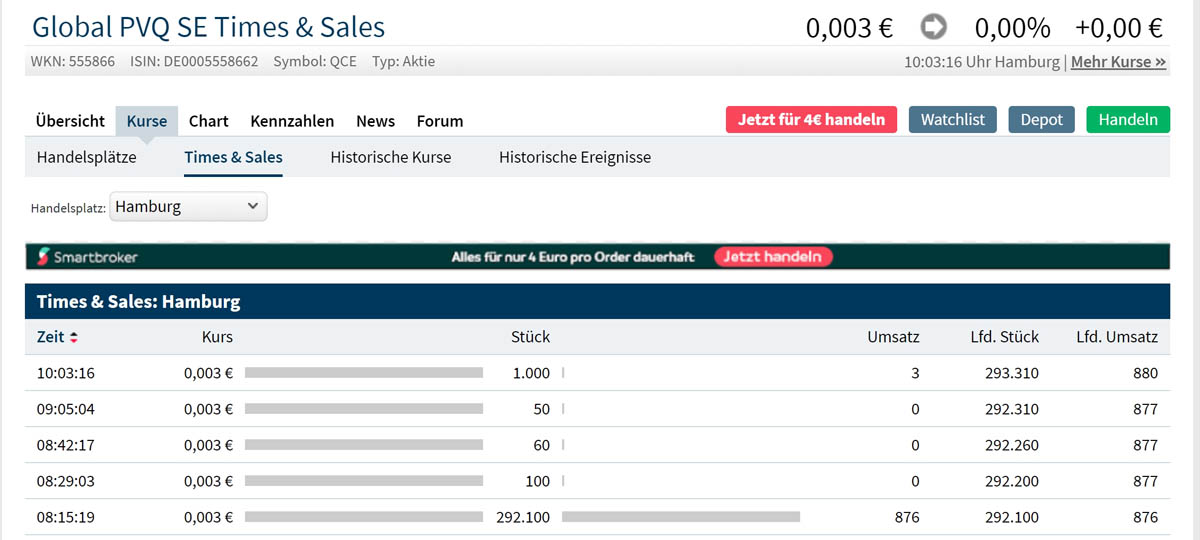
Task: Select the Kennzahlen tab
Action: (x=292, y=121)
